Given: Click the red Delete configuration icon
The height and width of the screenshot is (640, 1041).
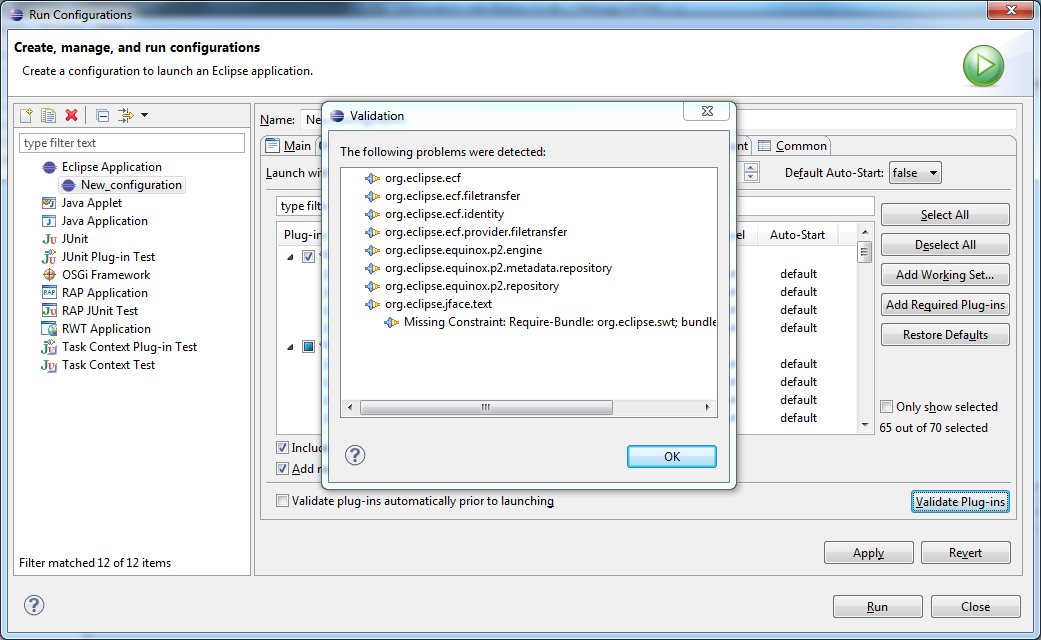Looking at the screenshot, I should pyautogui.click(x=72, y=116).
